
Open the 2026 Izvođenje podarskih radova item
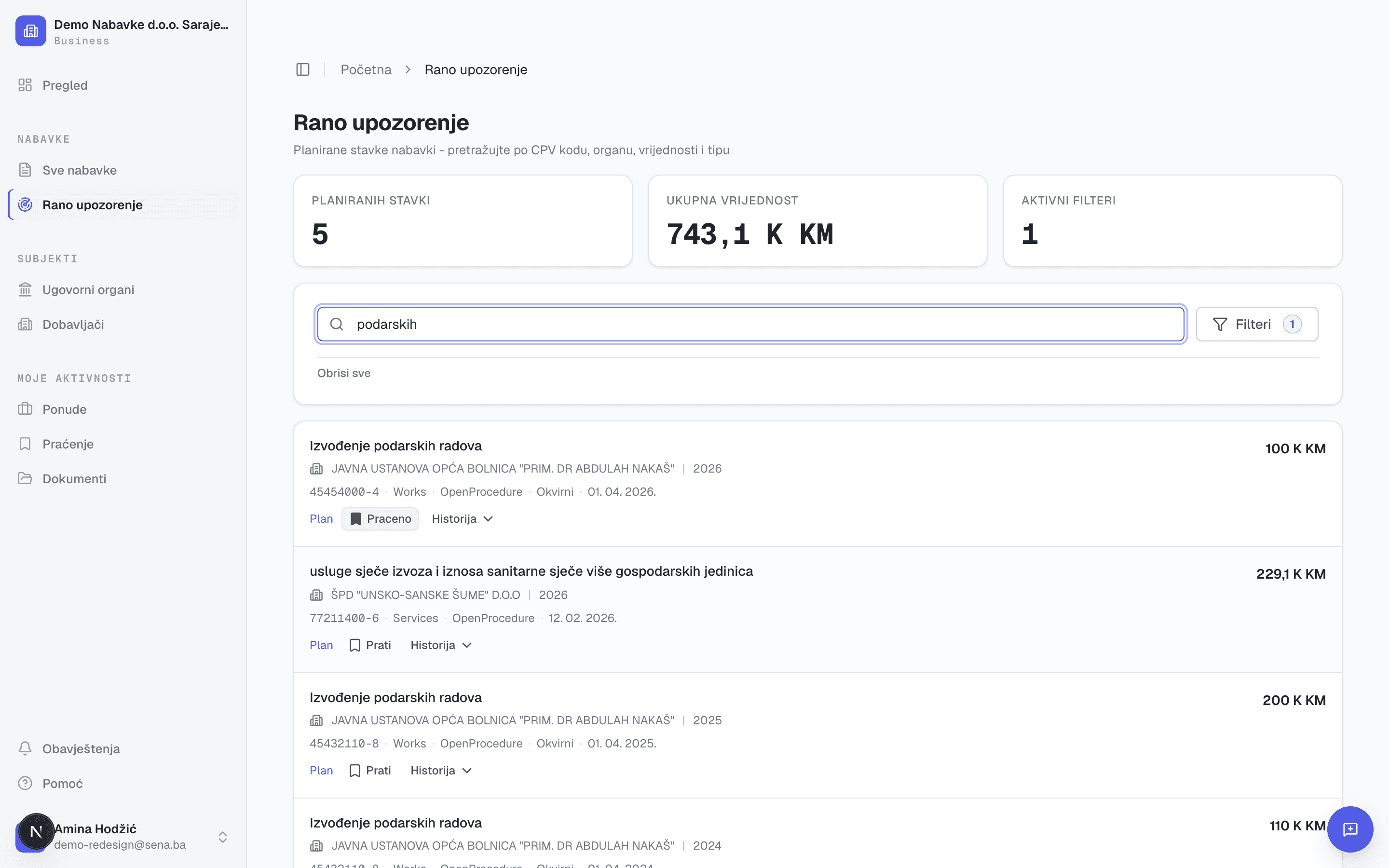coord(395,446)
